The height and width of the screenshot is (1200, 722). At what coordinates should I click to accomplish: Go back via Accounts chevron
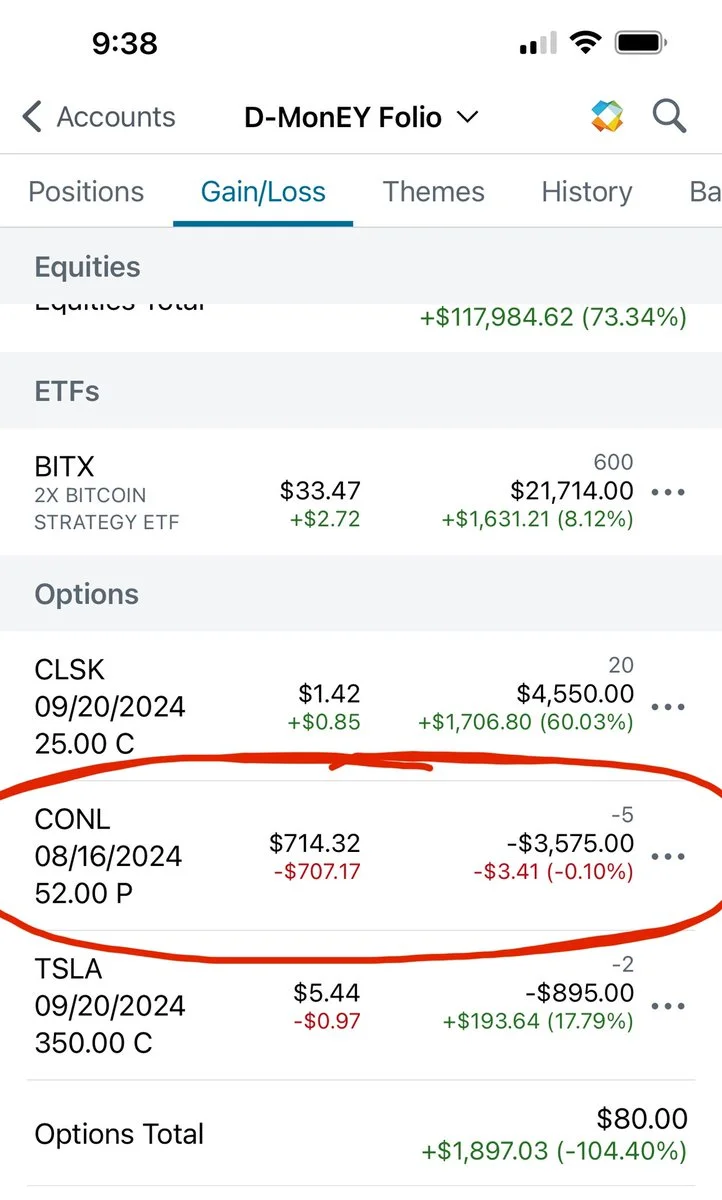click(32, 117)
